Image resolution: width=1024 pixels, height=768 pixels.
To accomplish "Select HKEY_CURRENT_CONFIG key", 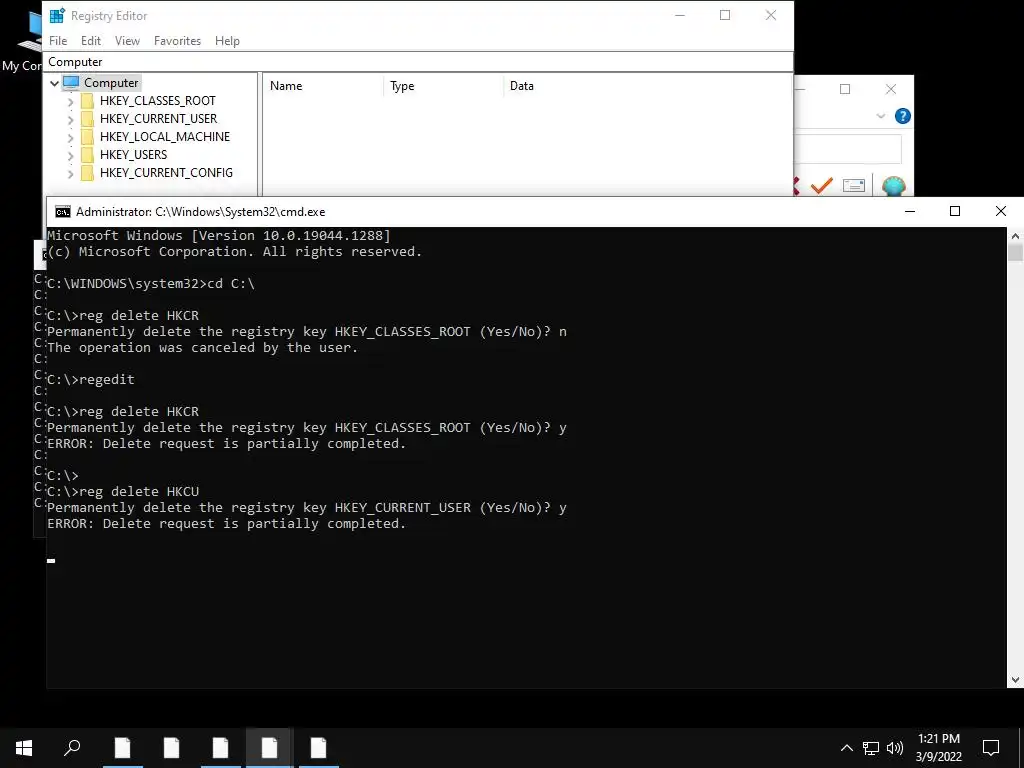I will point(166,172).
